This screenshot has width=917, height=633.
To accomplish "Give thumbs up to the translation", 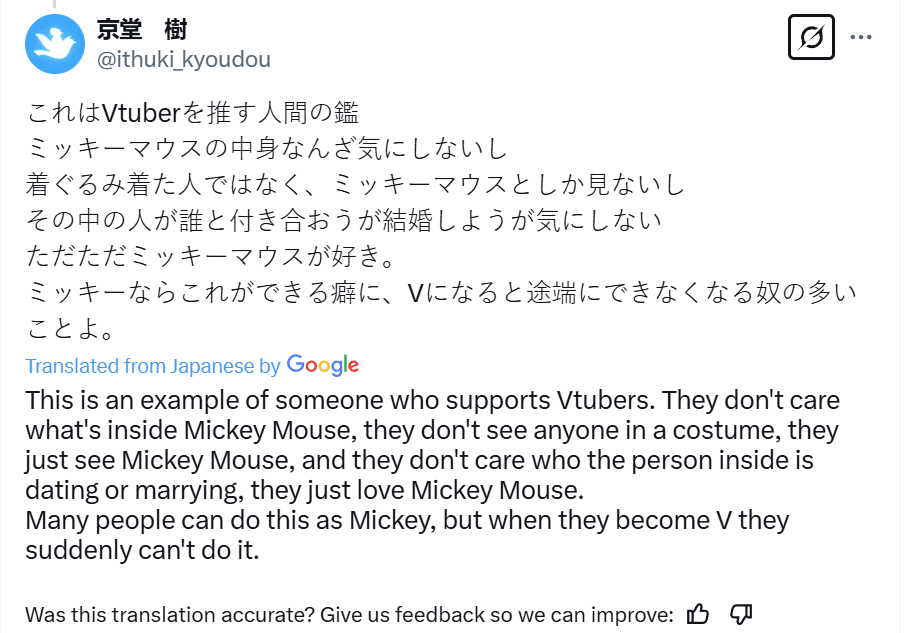I will [x=699, y=613].
